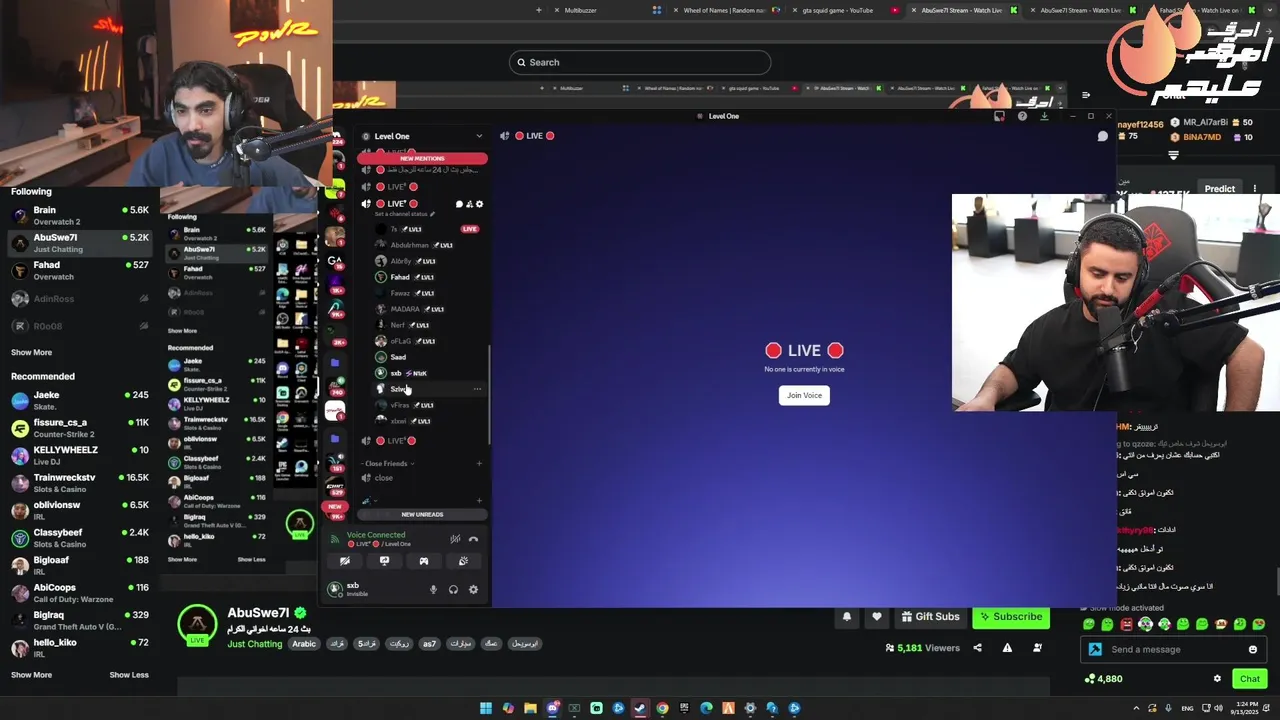Viewport: 1280px width, 720px height.
Task: Open the soundboard button in Discord
Action: coord(463,561)
